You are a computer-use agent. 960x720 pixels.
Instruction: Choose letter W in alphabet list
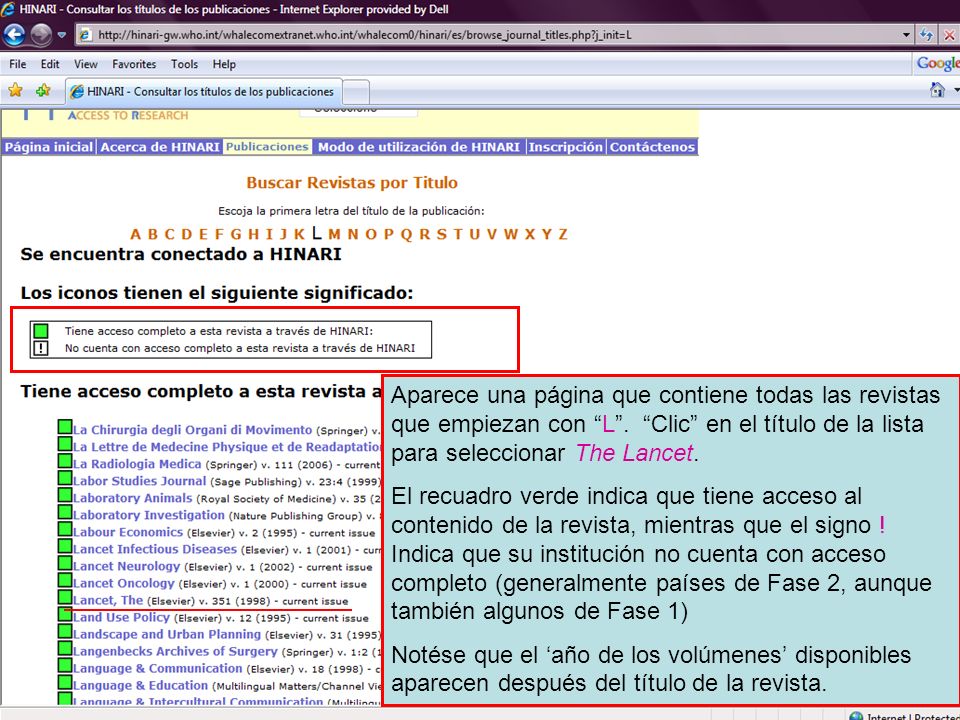(x=511, y=234)
